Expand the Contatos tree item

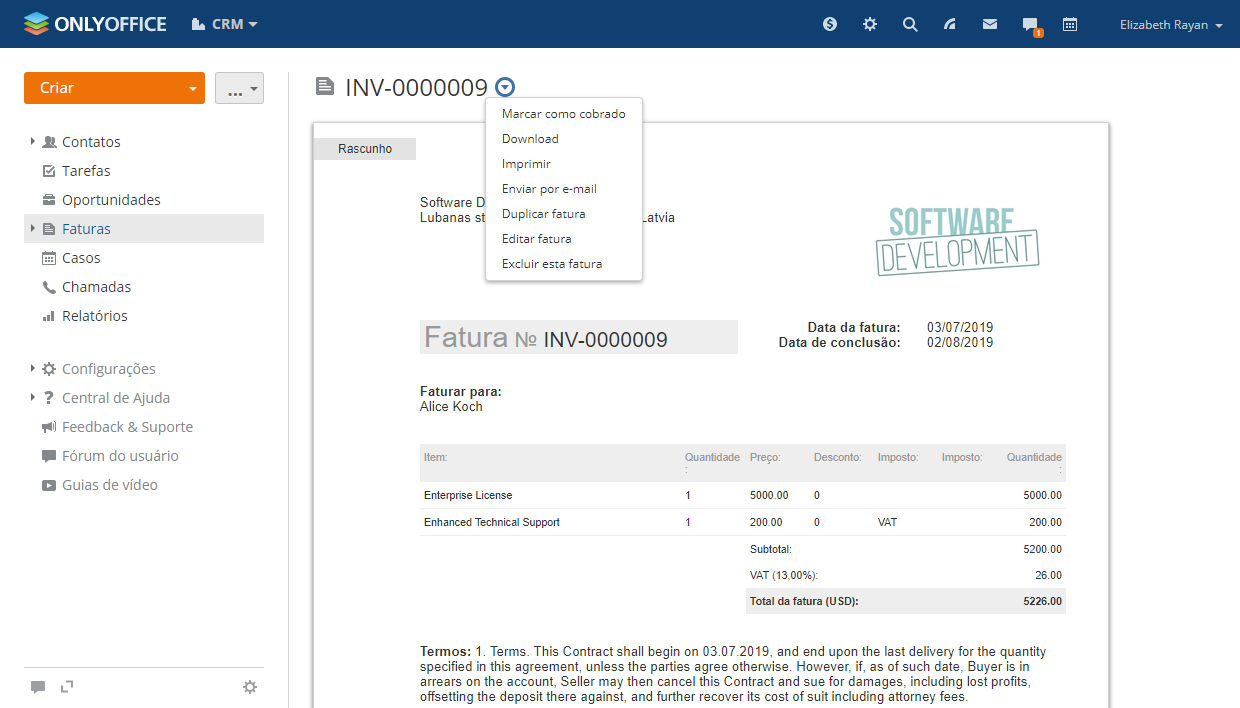[x=33, y=142]
